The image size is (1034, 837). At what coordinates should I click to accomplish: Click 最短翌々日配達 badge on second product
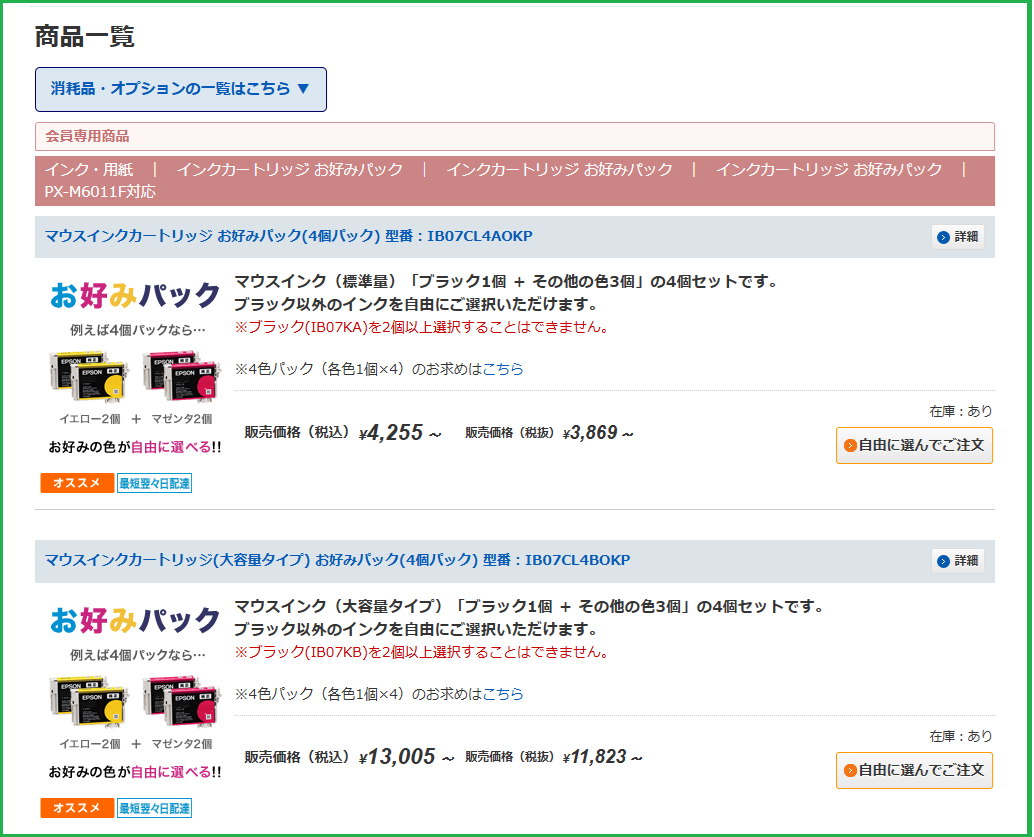154,808
